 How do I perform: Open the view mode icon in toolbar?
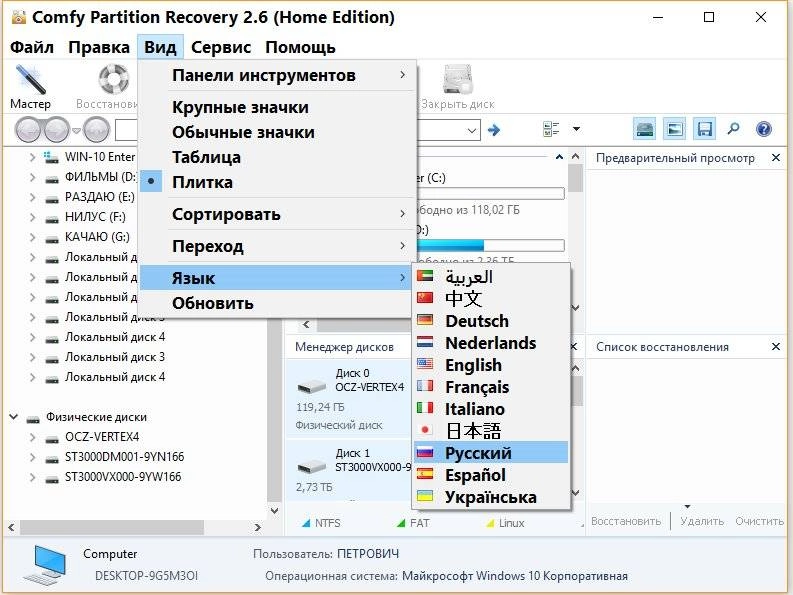551,130
